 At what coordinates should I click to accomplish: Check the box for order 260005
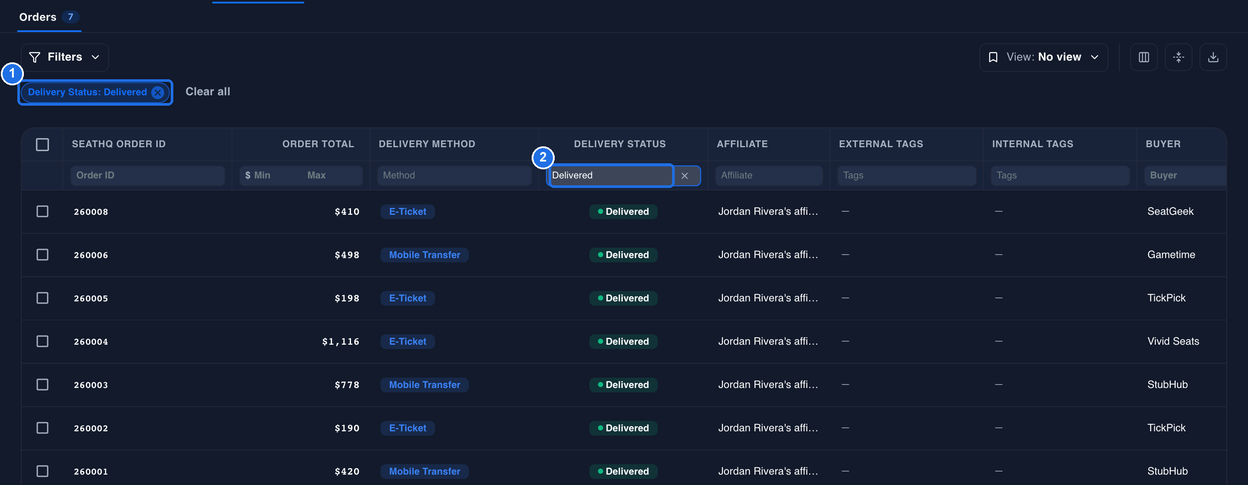(42, 298)
